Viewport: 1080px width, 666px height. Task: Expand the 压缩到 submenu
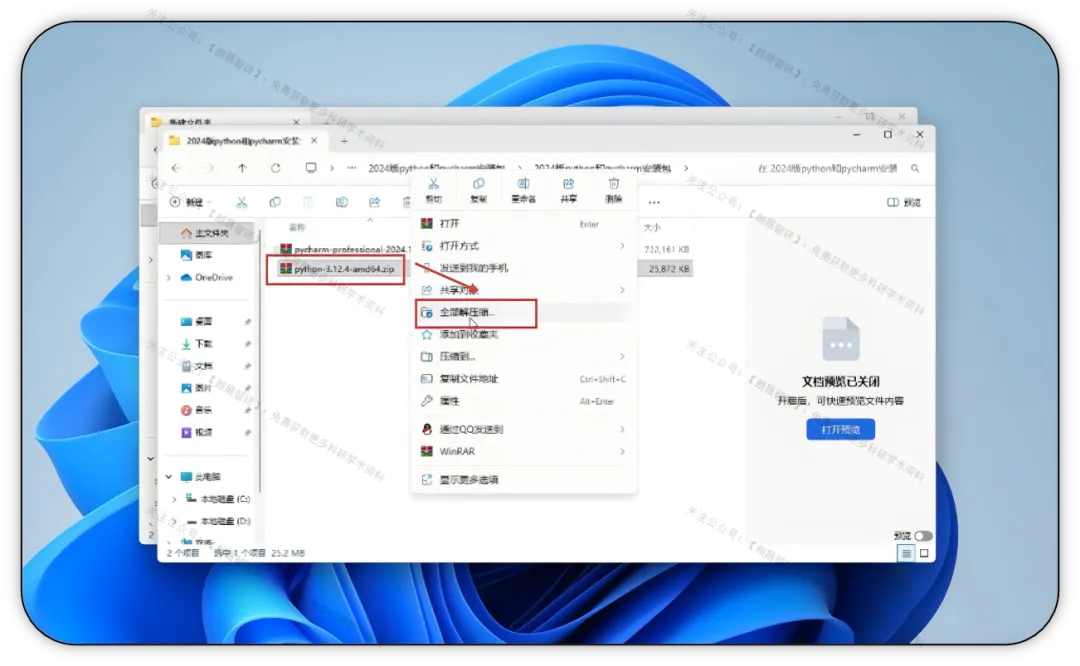[x=622, y=357]
